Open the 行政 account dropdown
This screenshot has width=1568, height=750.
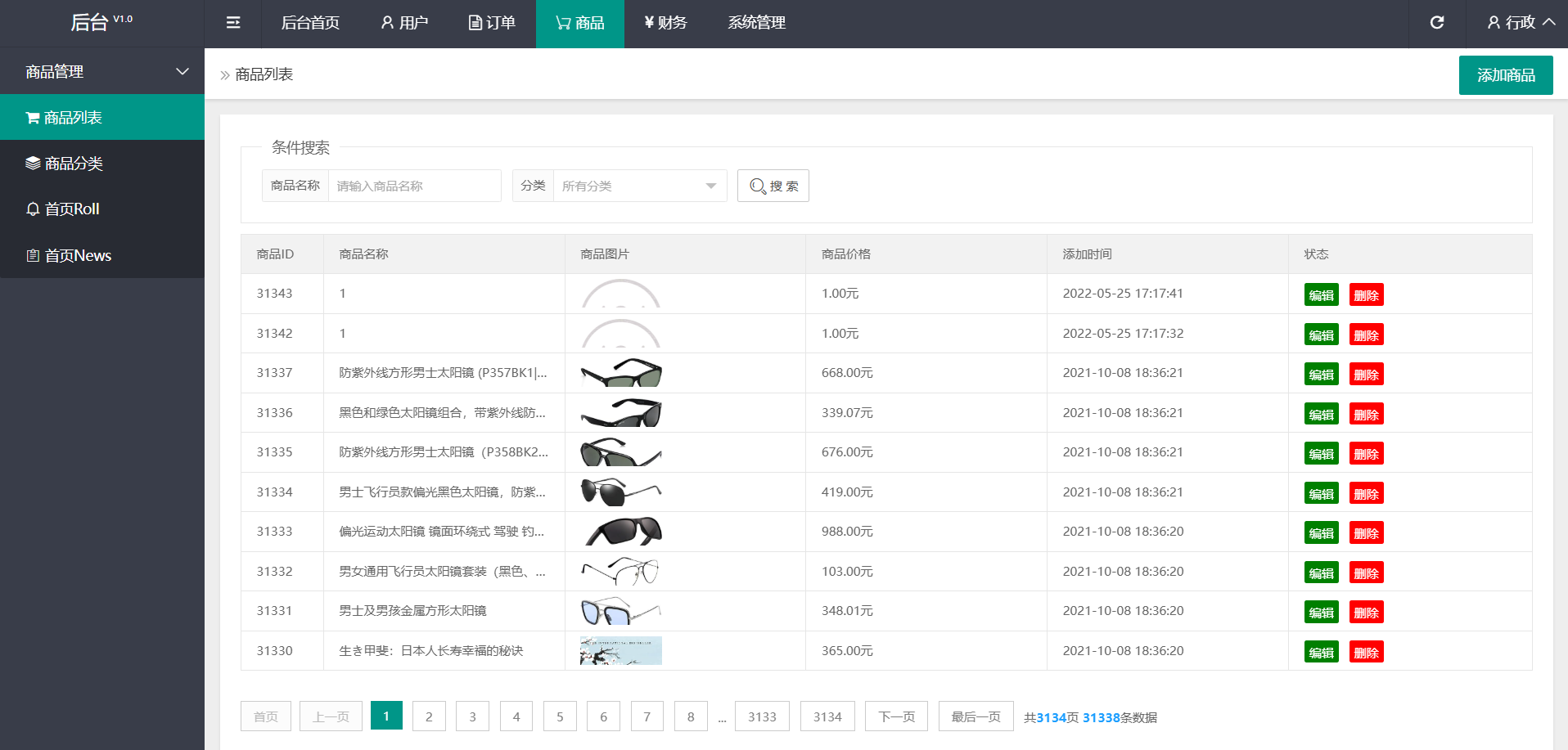tap(1521, 23)
